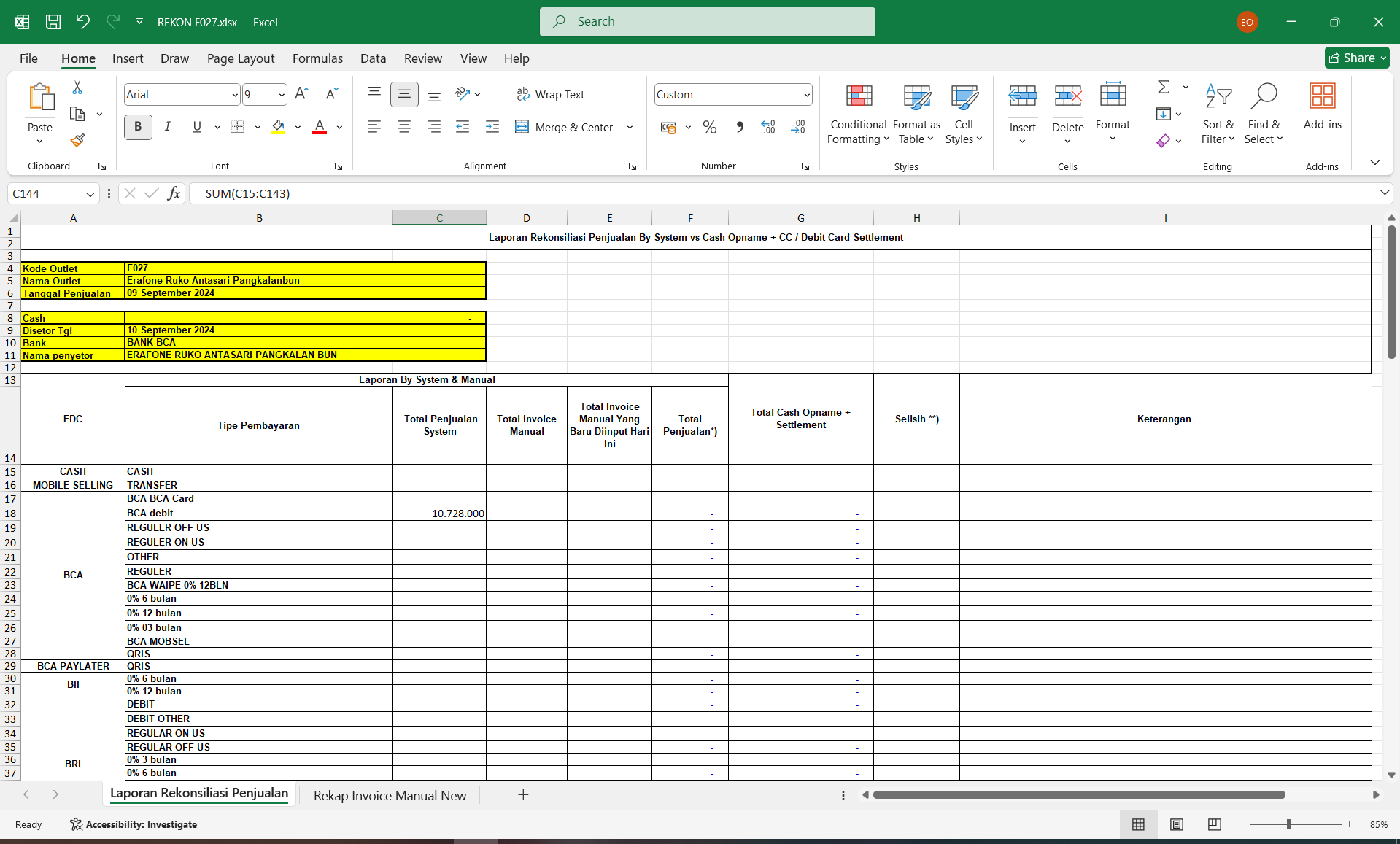Click the Cut scissors icon
Screen dimensions: 1400x844
click(77, 88)
